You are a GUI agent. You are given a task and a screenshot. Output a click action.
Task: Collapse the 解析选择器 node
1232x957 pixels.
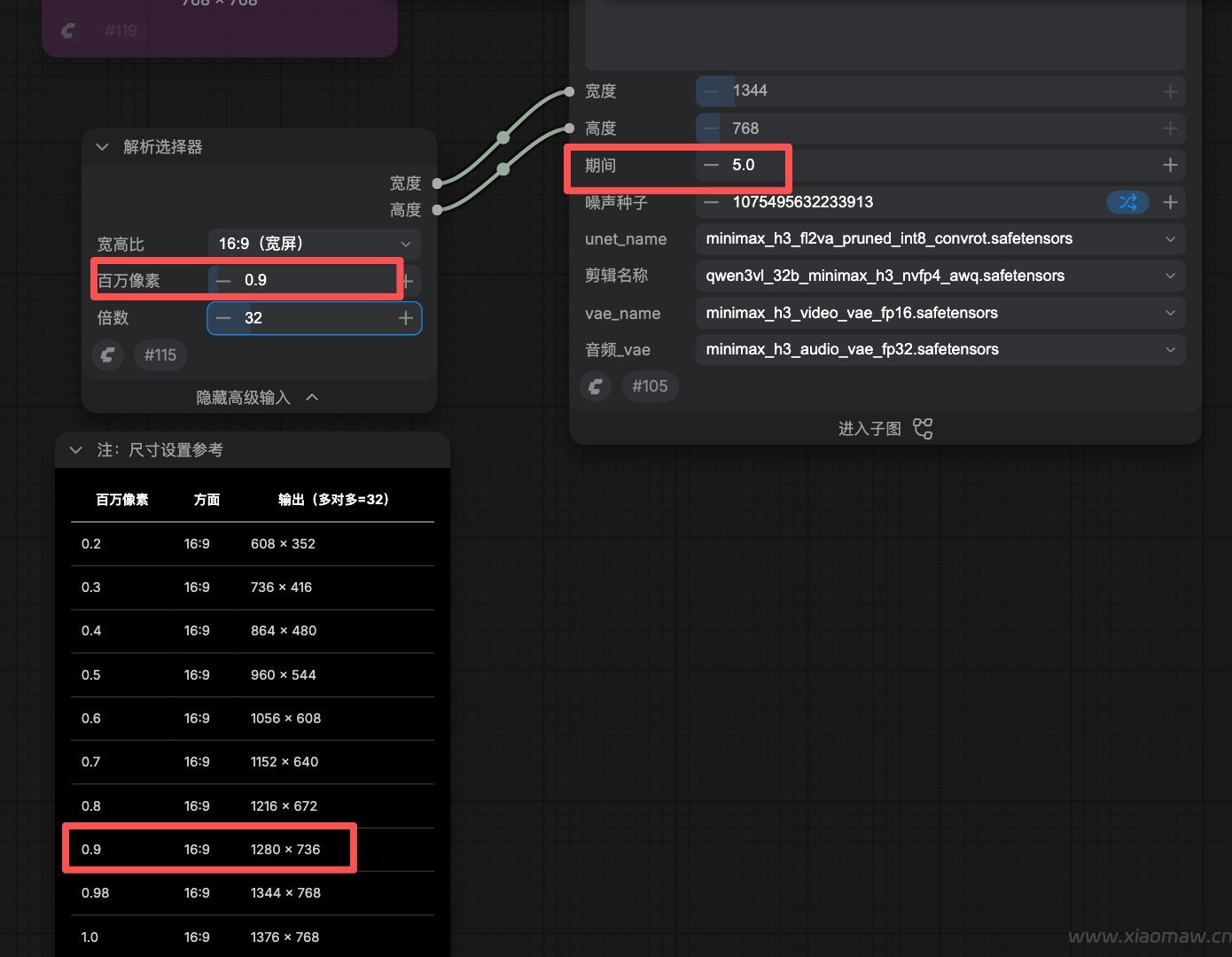102,147
